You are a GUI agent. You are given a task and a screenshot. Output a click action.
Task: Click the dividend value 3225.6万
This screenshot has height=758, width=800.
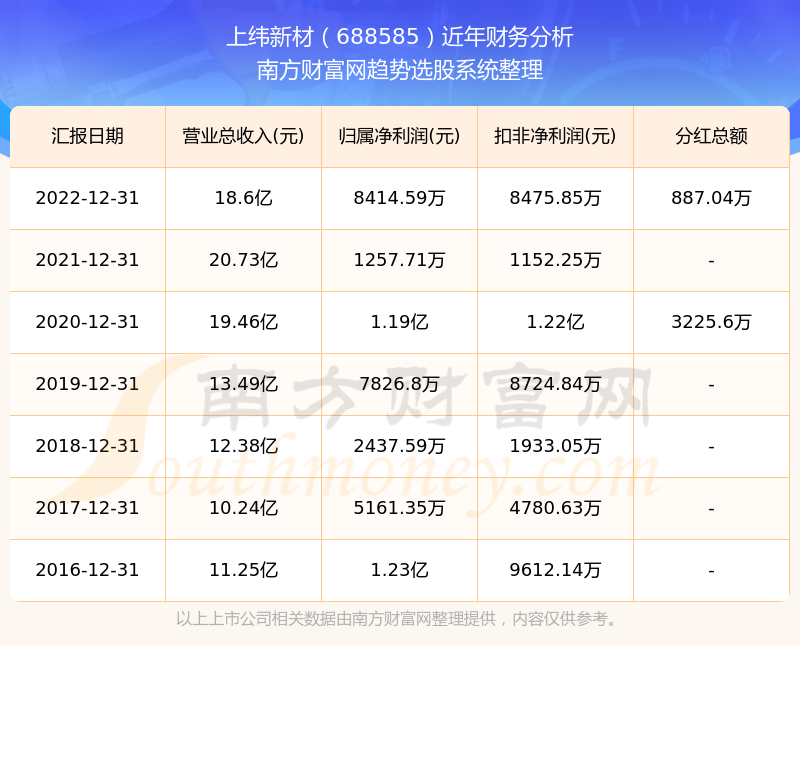click(711, 322)
